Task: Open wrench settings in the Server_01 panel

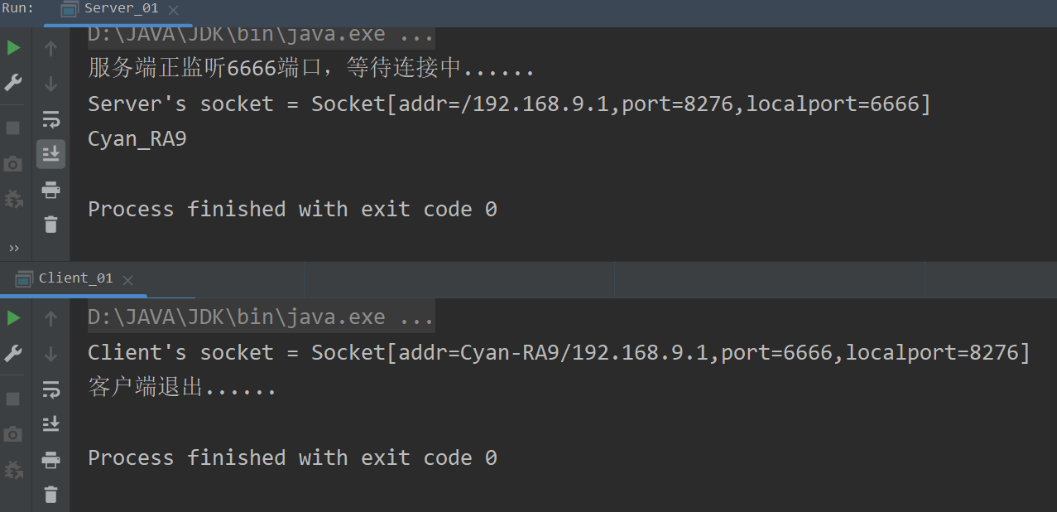Action: click(13, 83)
